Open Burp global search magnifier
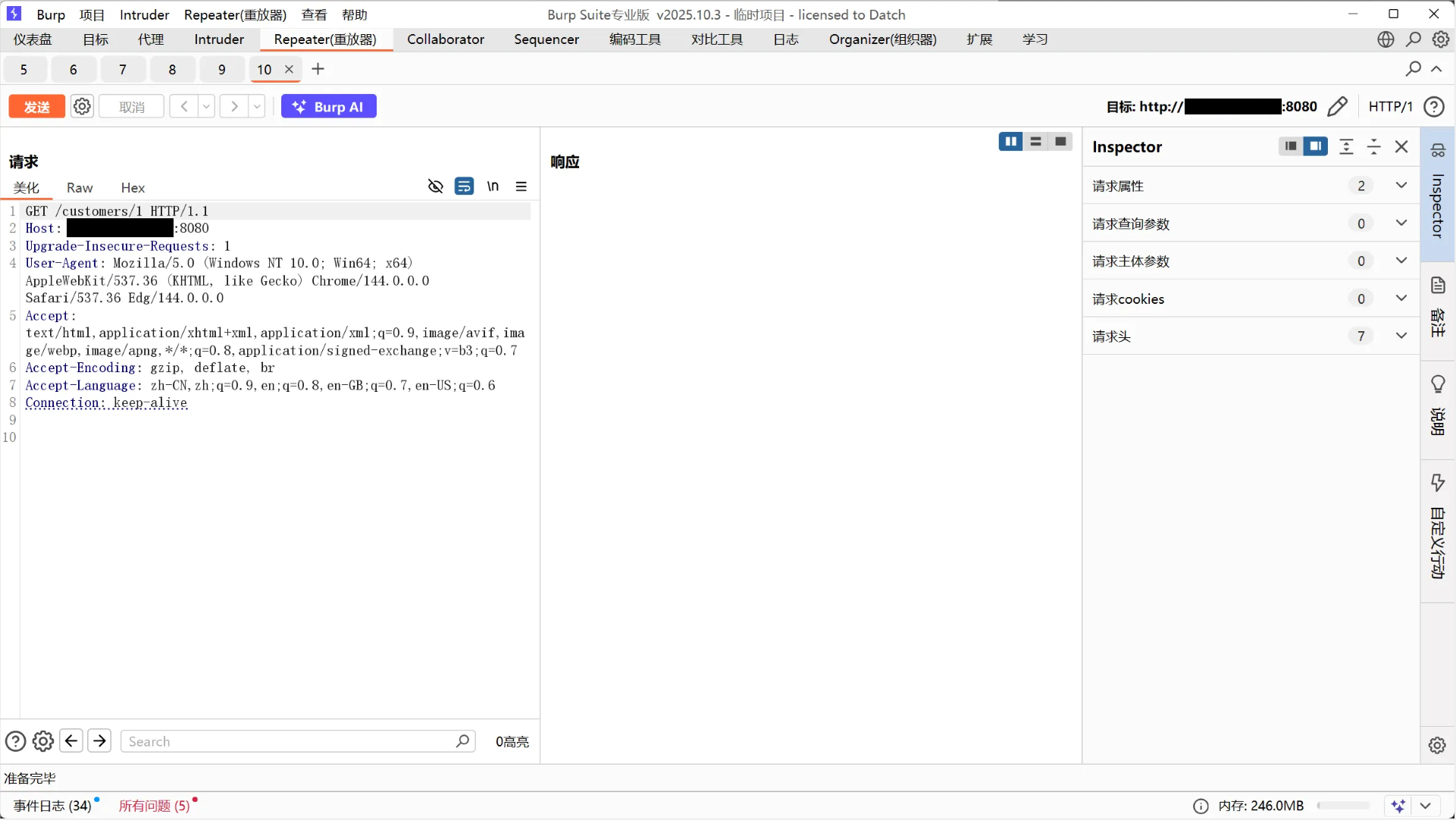The width and height of the screenshot is (1456, 820). click(1414, 39)
